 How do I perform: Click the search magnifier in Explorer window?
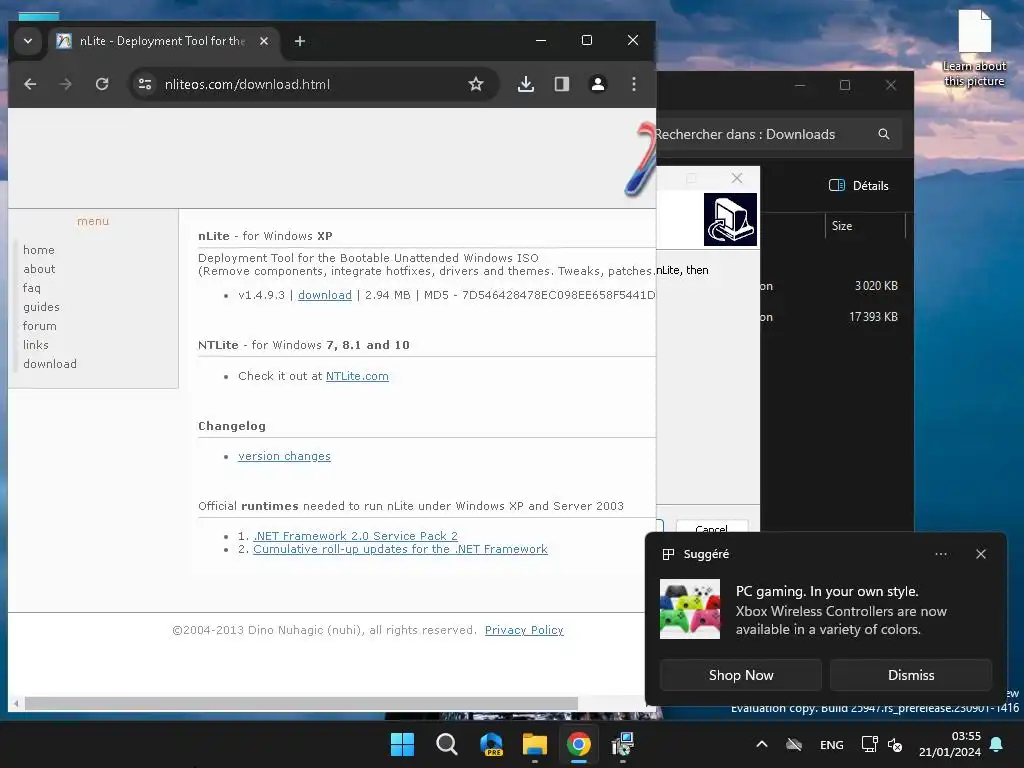point(884,134)
